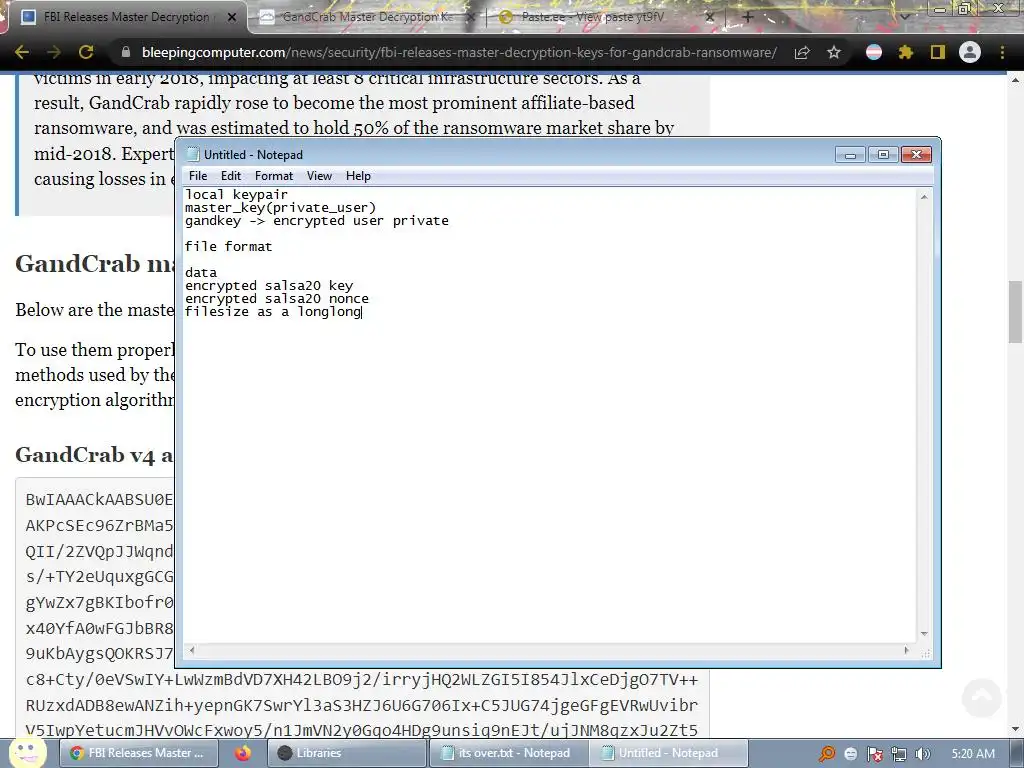The width and height of the screenshot is (1024, 768).
Task: Launch Firefox from the taskbar
Action: pos(243,753)
